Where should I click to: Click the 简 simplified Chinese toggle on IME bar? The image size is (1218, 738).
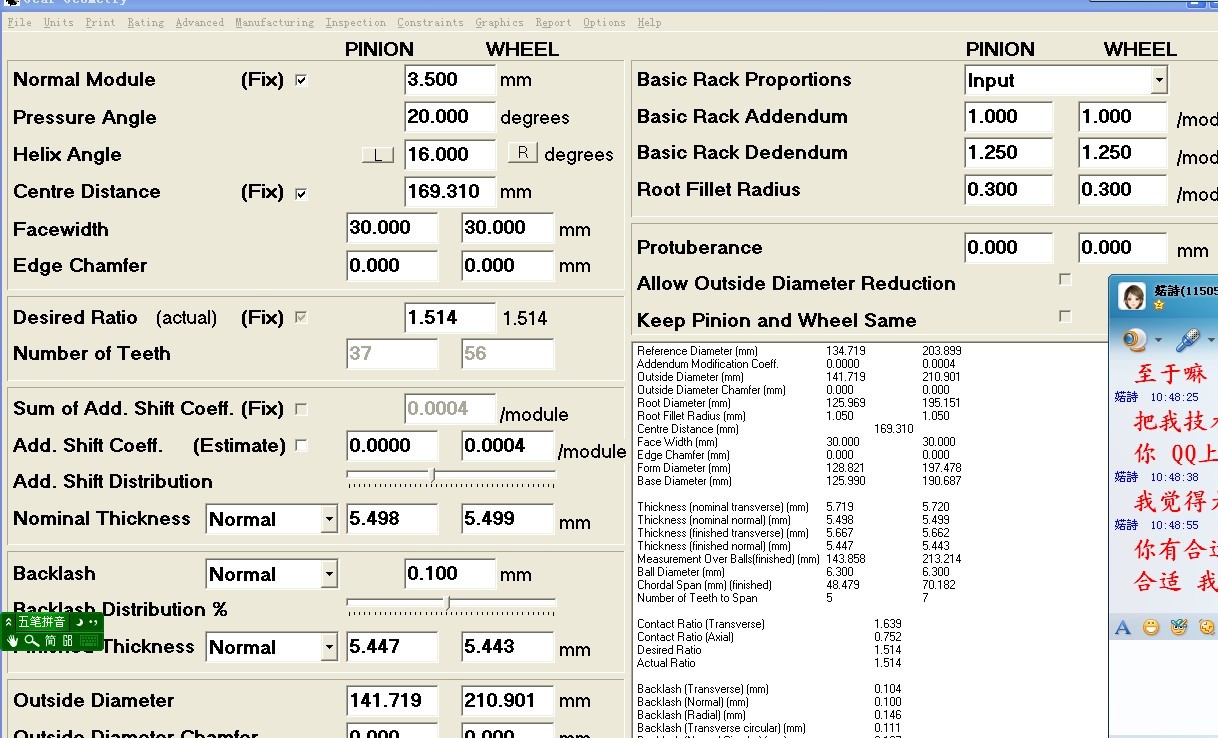[50, 640]
